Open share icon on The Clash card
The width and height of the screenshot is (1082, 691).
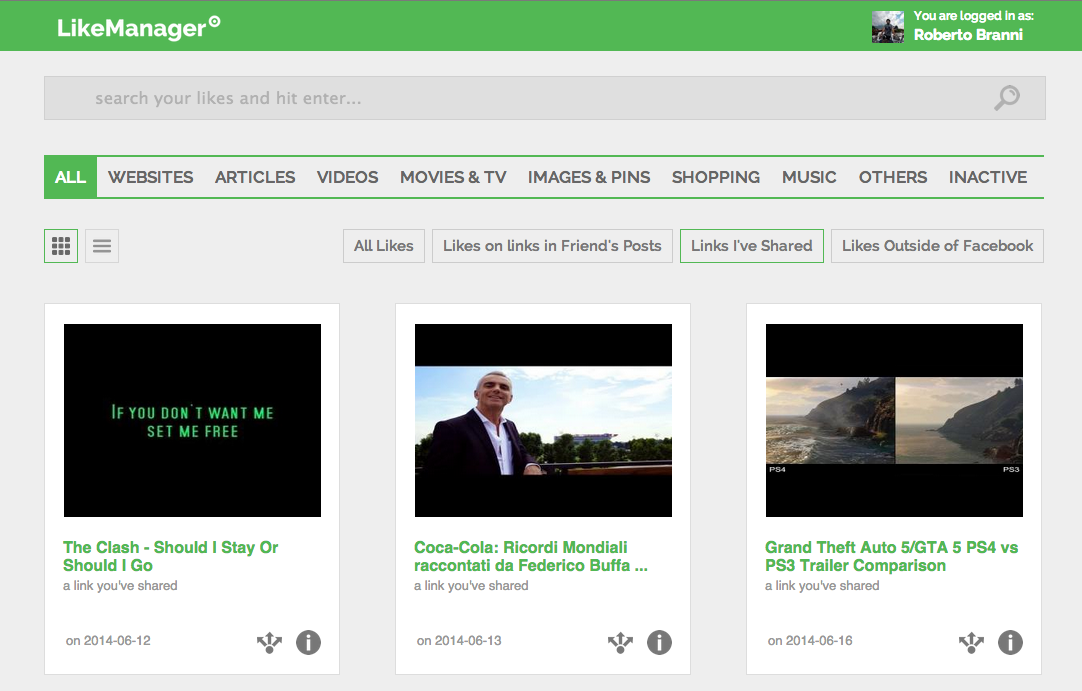(270, 643)
